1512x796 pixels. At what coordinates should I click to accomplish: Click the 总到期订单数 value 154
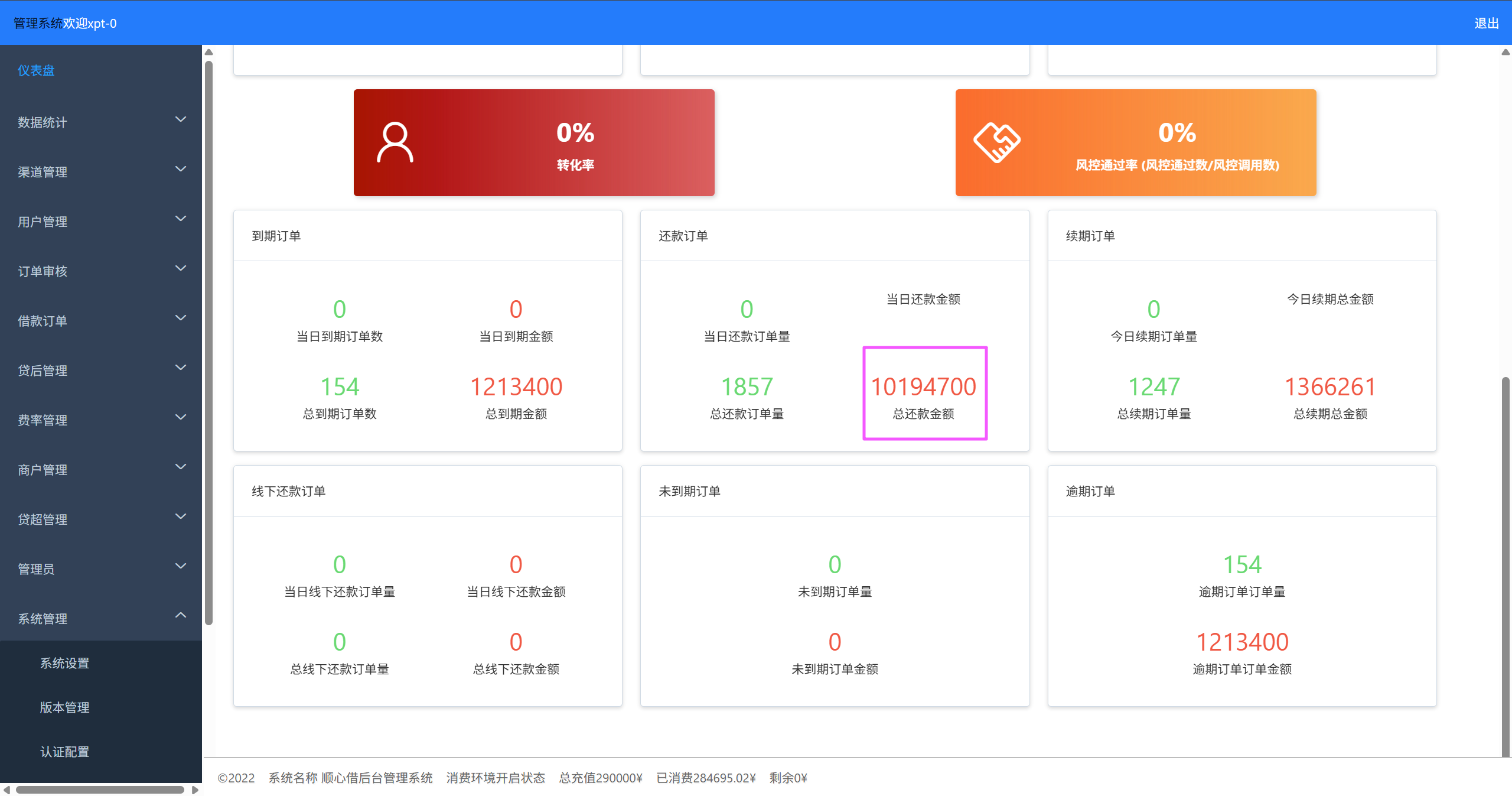[340, 387]
